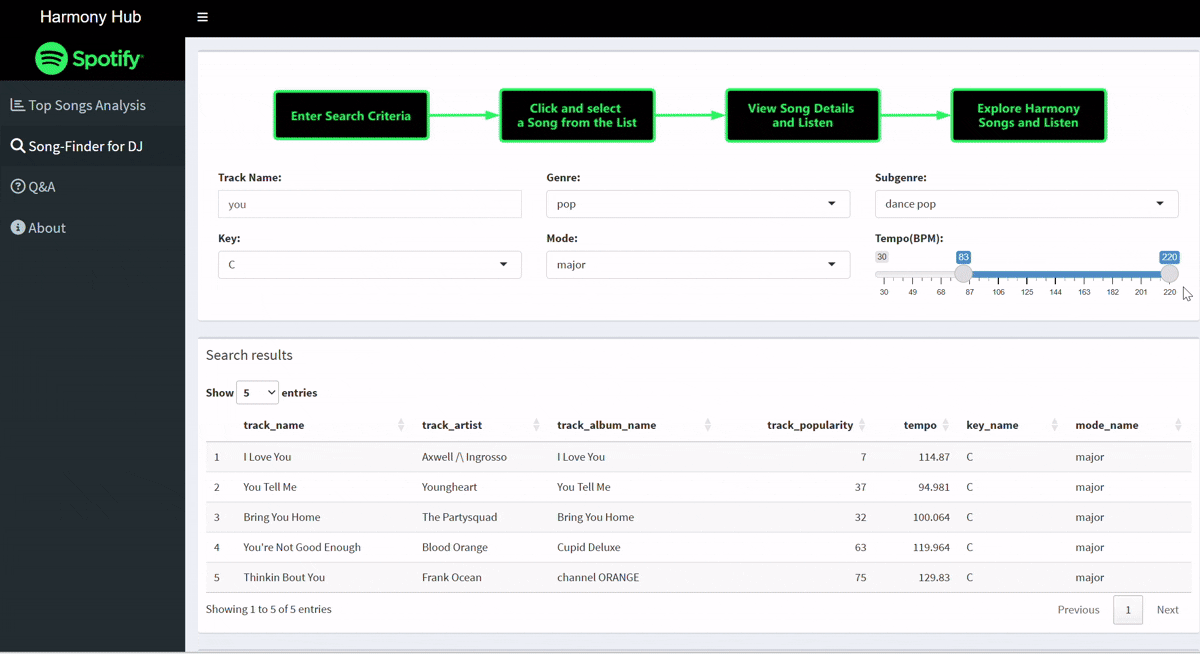Open the Genre dropdown showing pop

698,204
